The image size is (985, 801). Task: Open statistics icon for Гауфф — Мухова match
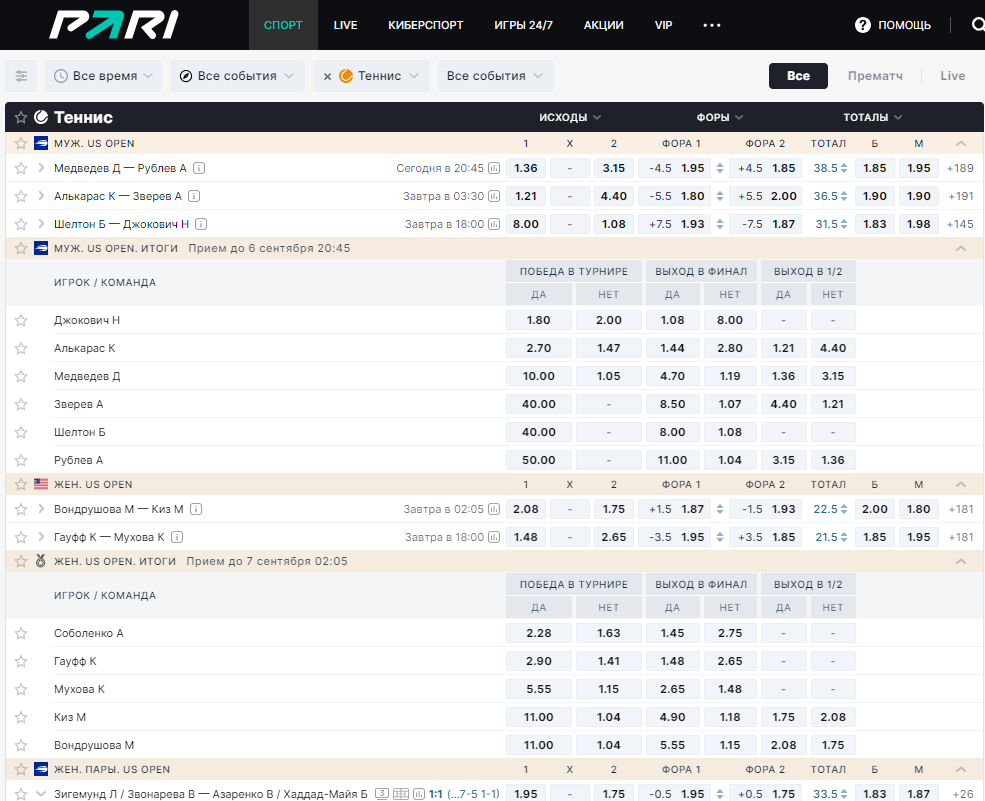pos(494,537)
